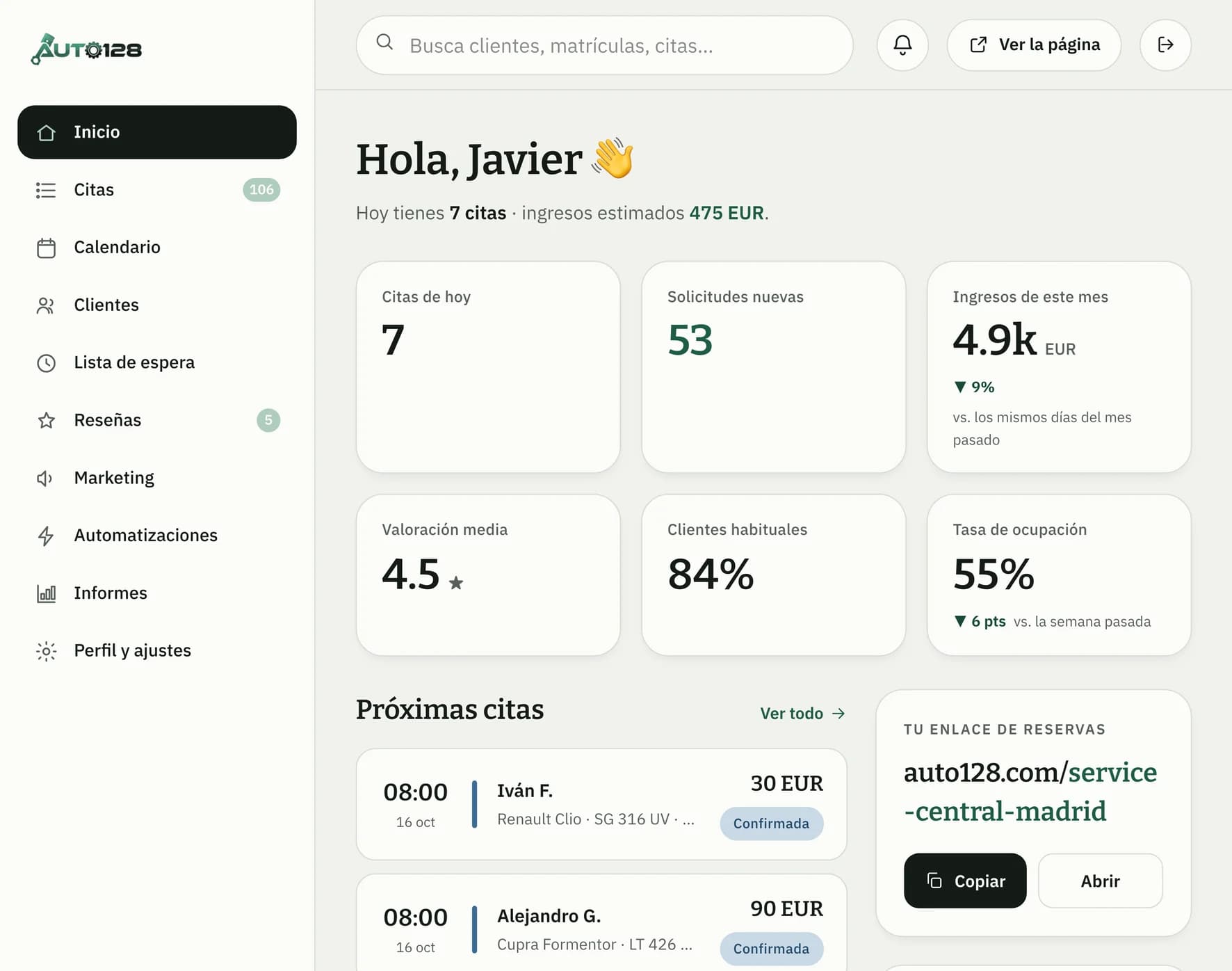Click the home icon in Inicio

pyautogui.click(x=46, y=132)
